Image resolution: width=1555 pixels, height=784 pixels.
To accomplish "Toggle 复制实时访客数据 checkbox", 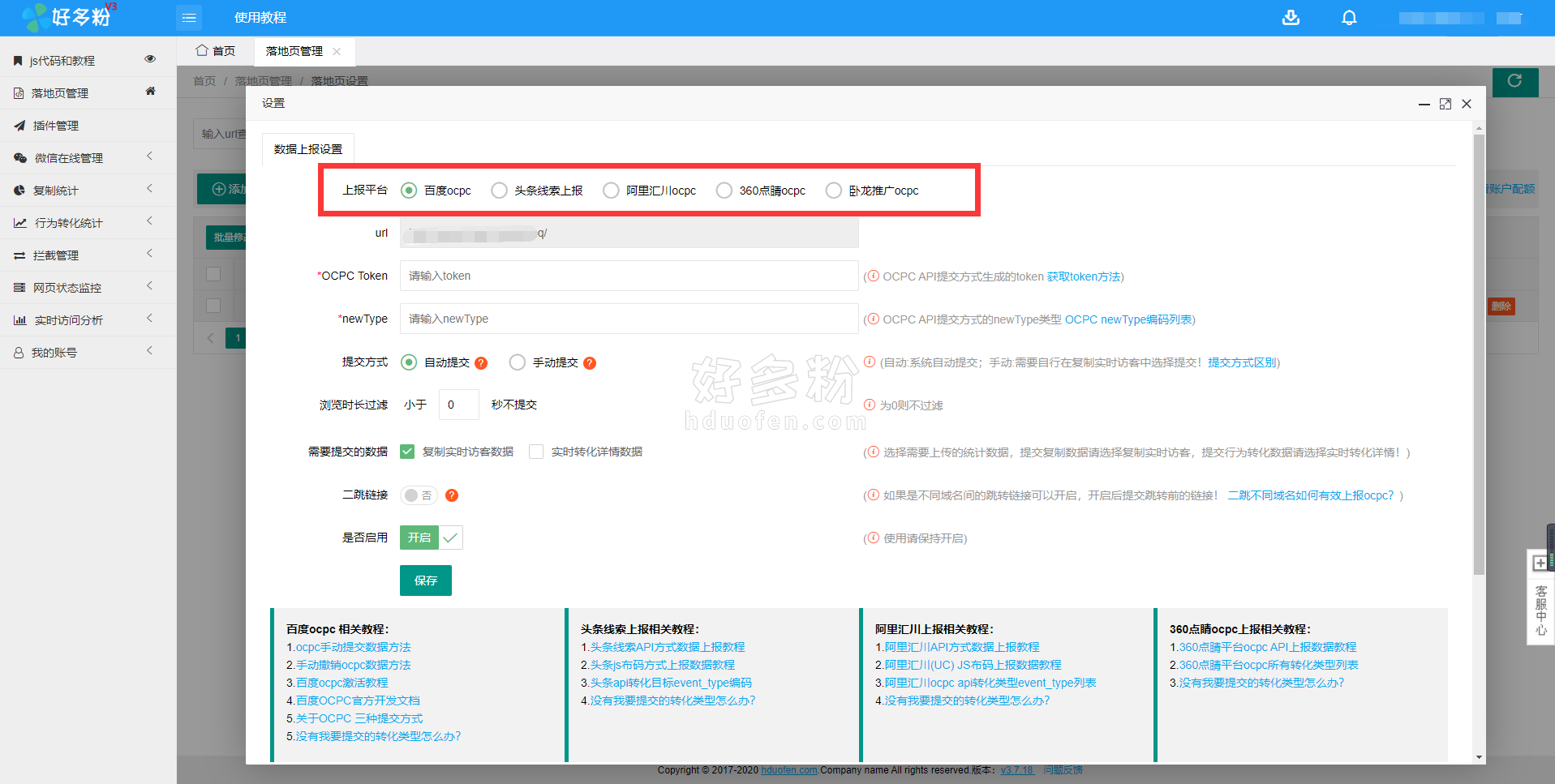I will tap(407, 452).
